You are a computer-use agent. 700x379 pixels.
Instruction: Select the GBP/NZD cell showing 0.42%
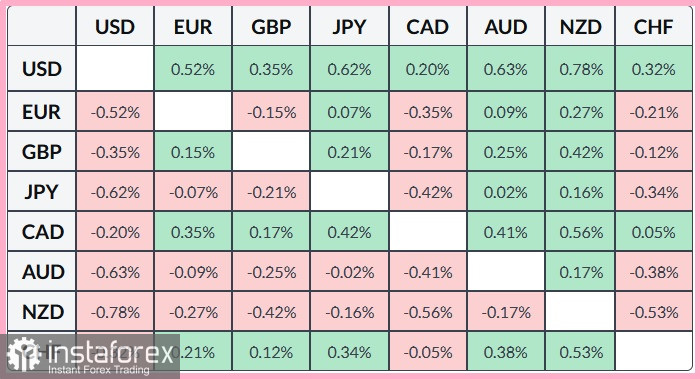pos(580,152)
